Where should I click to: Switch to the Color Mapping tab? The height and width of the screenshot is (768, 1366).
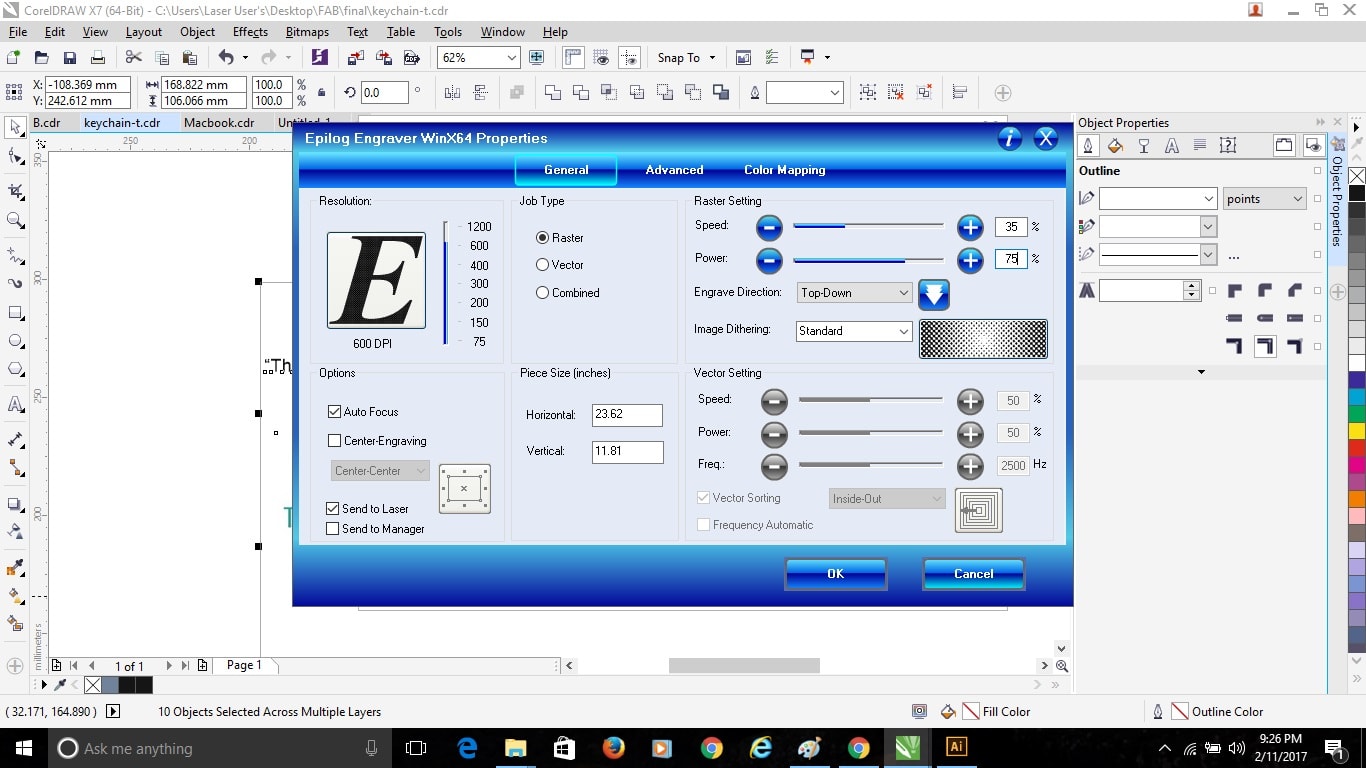[785, 170]
